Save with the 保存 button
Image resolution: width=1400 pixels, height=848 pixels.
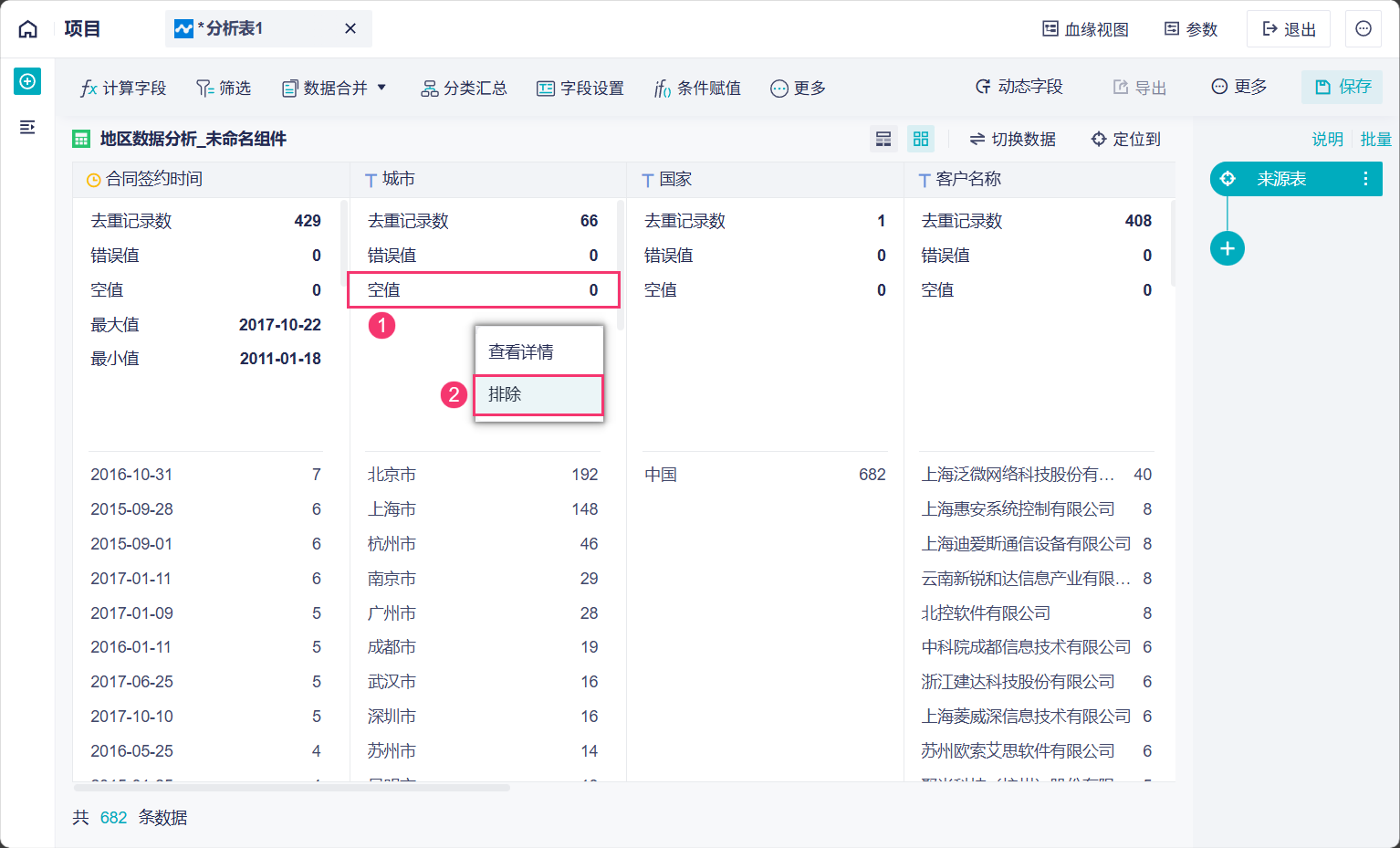(1343, 87)
